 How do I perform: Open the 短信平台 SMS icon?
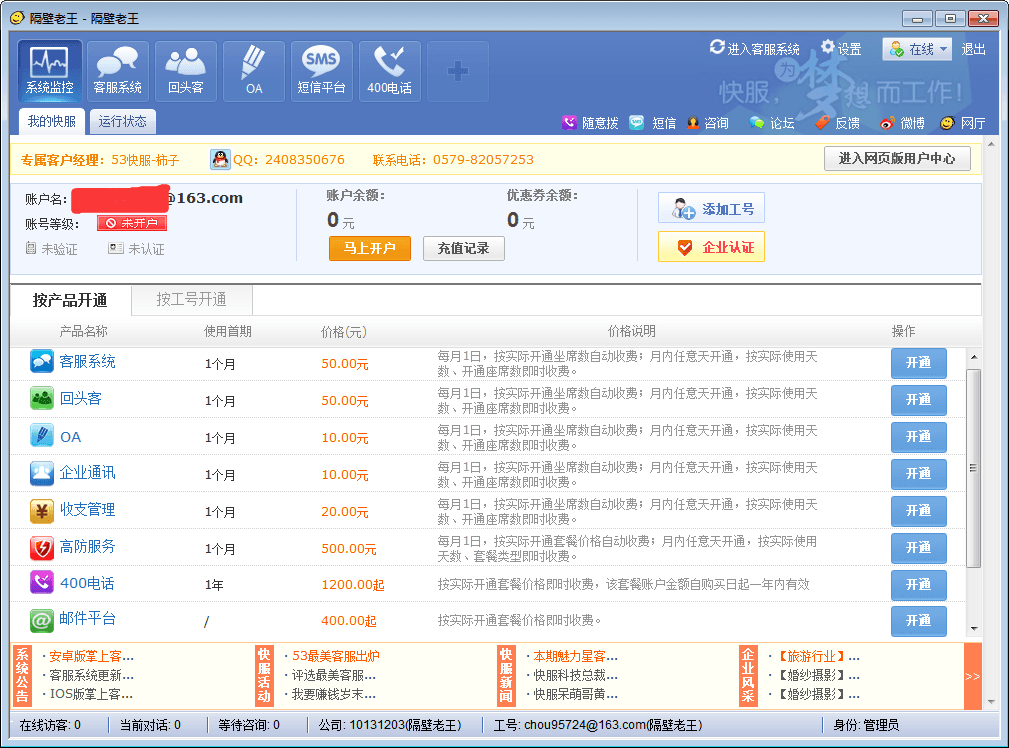321,70
